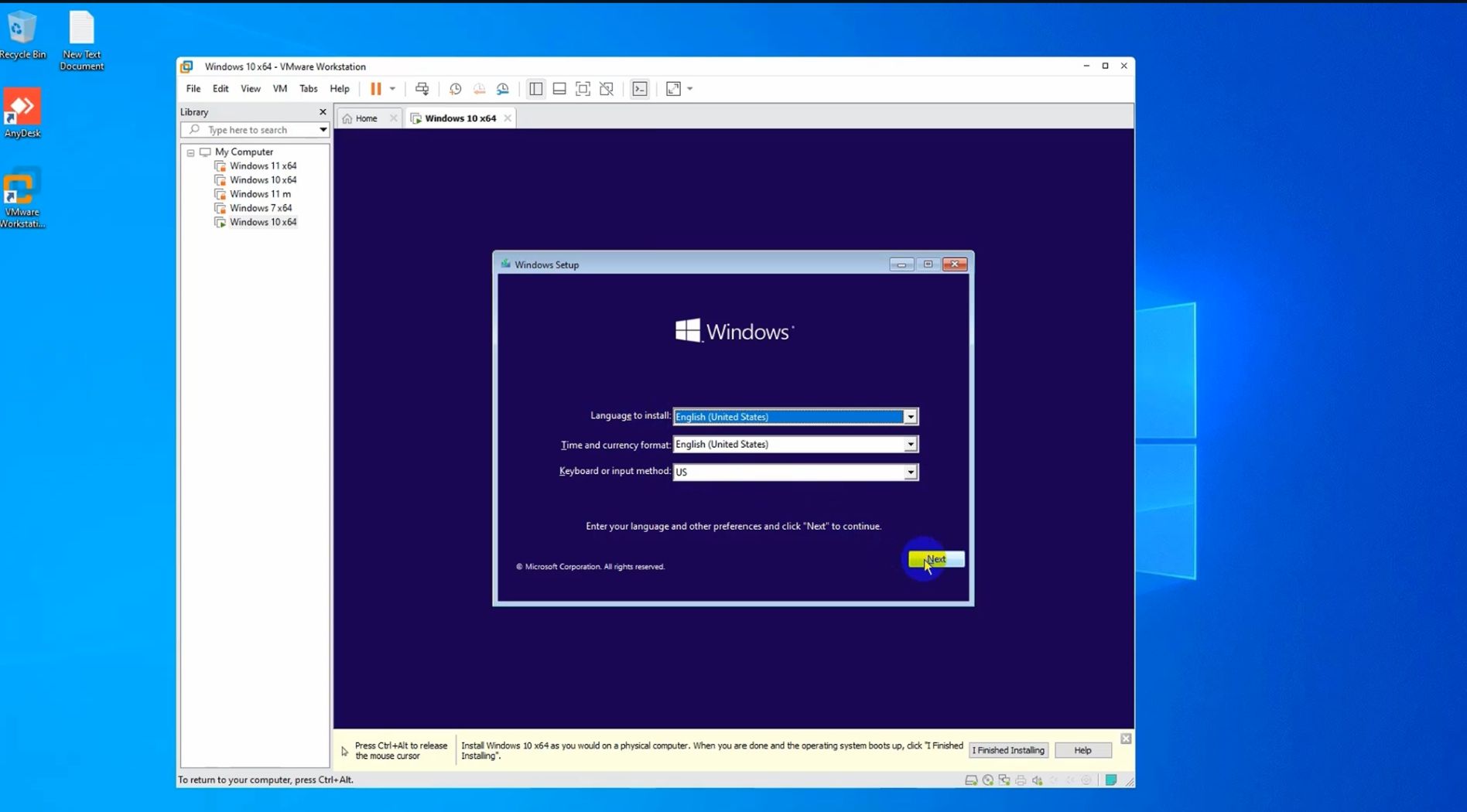Open the View menu

(x=250, y=88)
